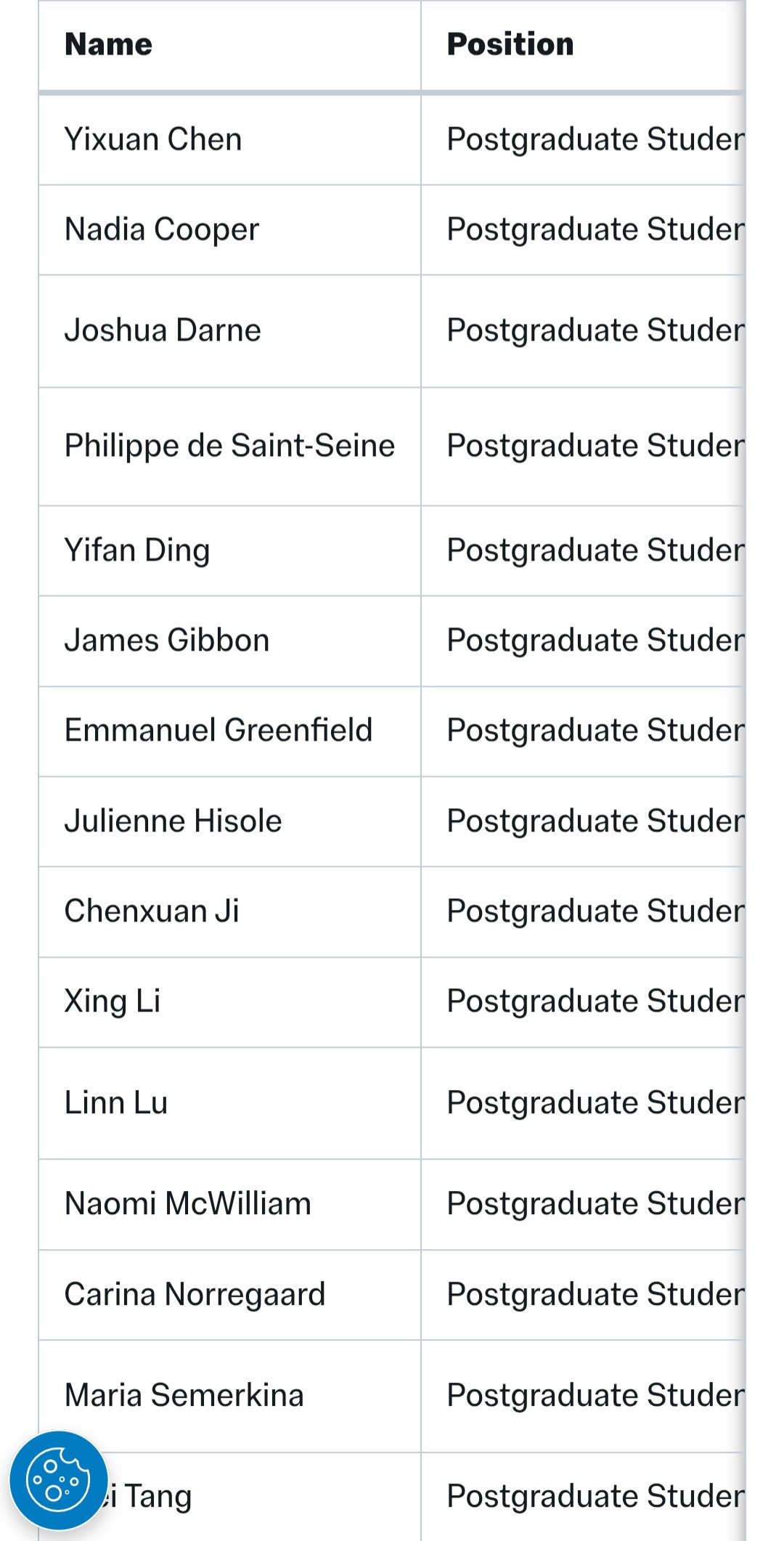Screen dimensions: 784x1541
Task: Select the Nadia Cooper name cell
Action: pos(162,229)
